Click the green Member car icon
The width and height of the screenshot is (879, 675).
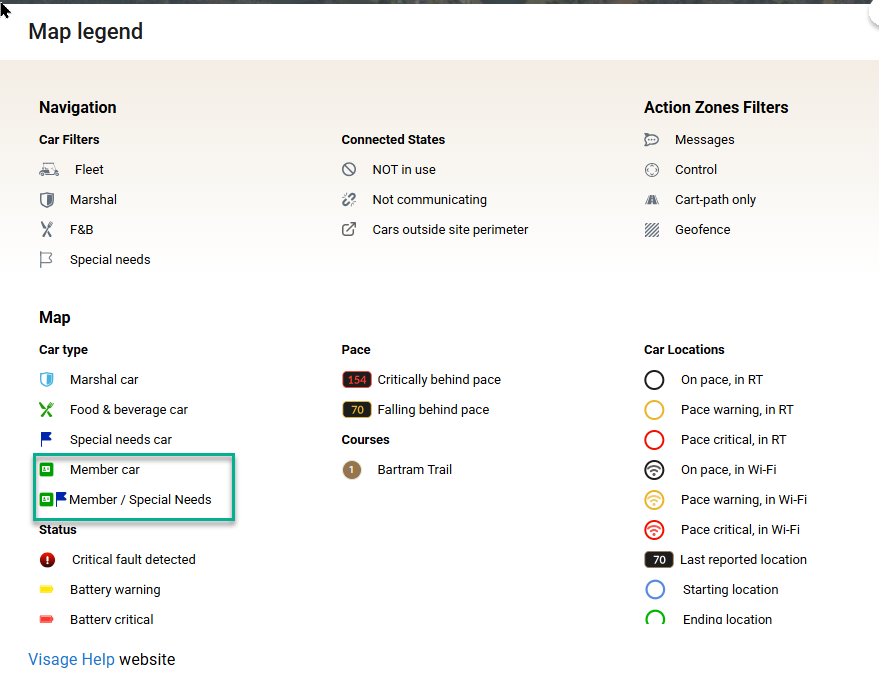click(47, 469)
